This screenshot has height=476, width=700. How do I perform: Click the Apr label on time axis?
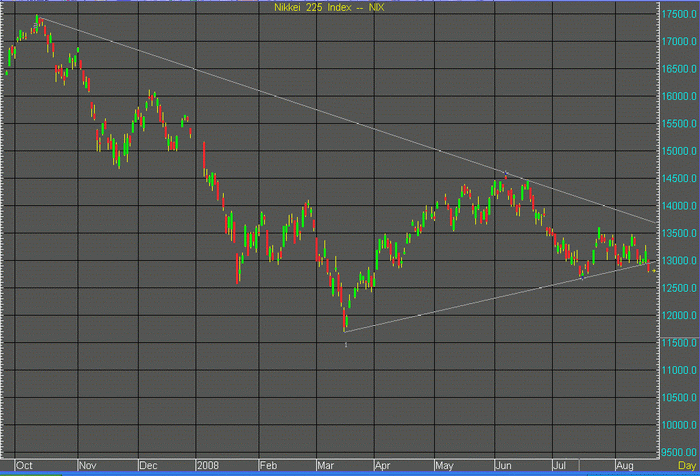coord(383,466)
